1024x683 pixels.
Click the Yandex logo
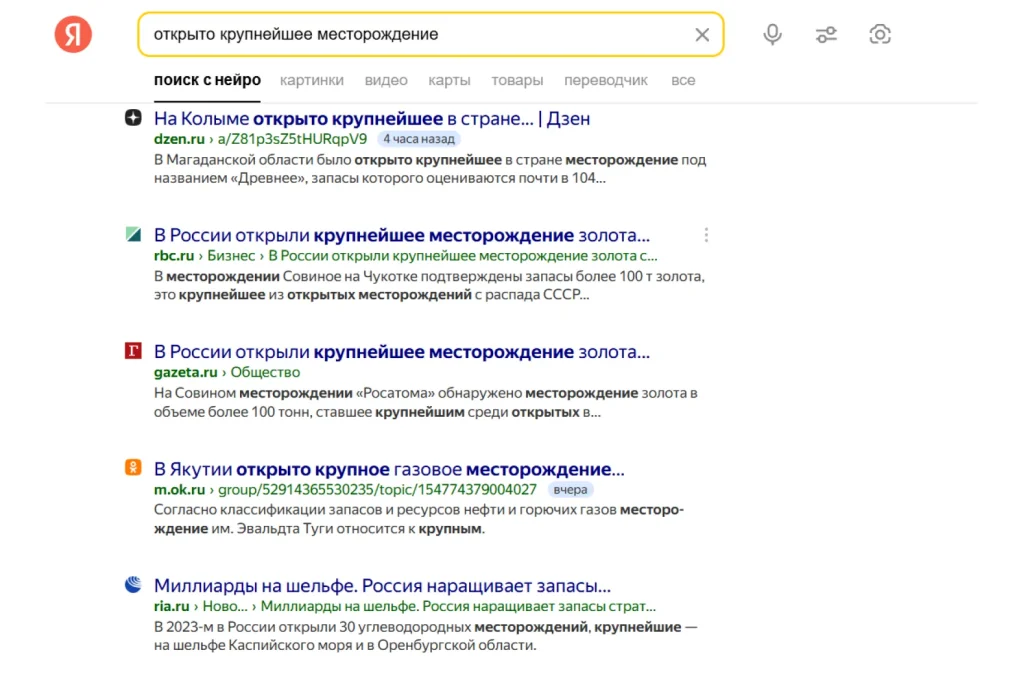coord(71,33)
